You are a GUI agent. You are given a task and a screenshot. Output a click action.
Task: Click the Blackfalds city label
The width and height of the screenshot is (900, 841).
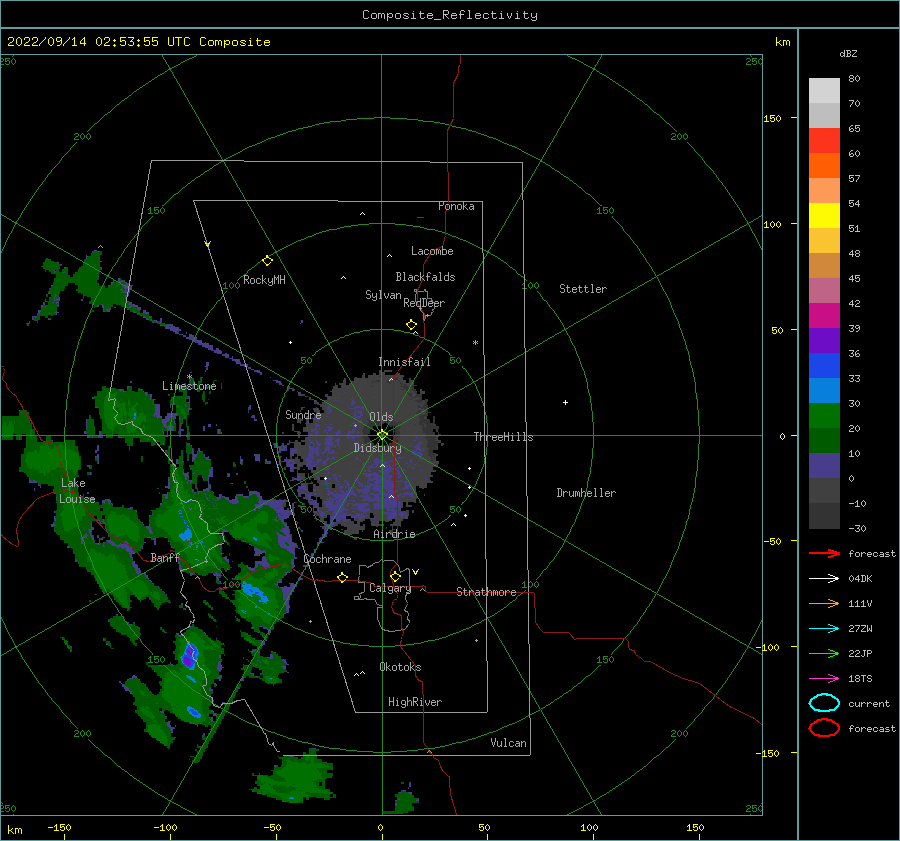425,277
